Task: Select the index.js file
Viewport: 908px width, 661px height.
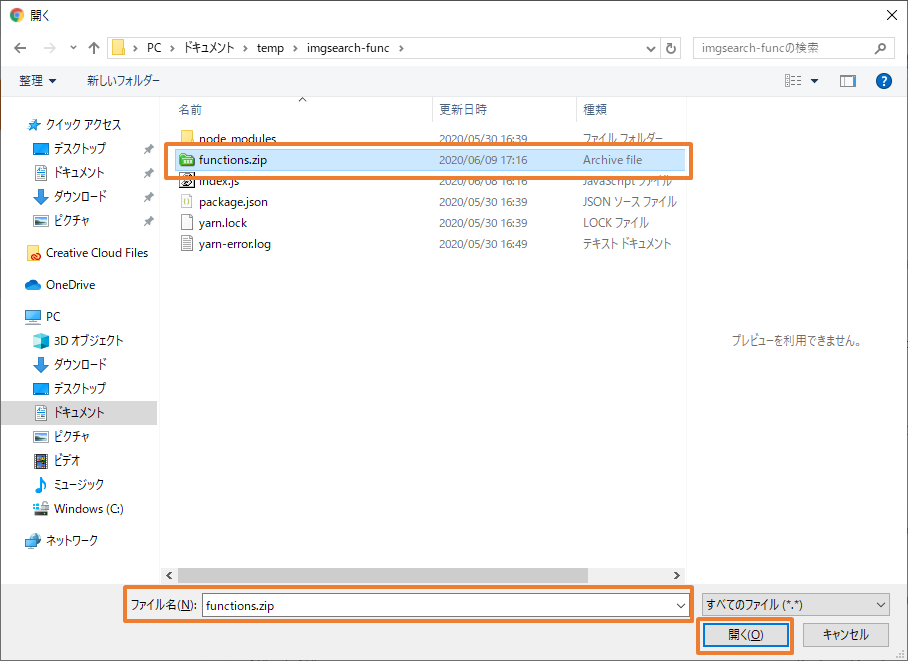Action: 219,181
